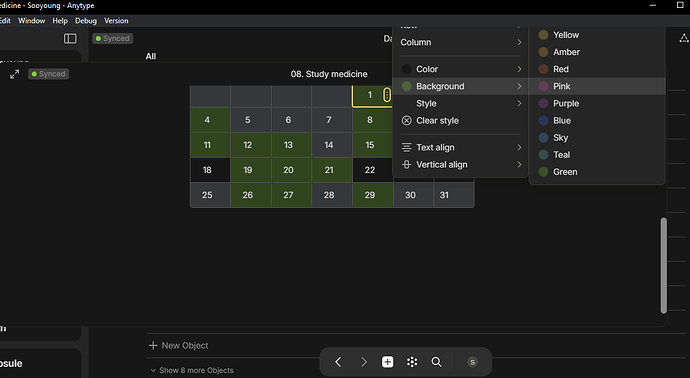
Task: Open the Text align submenu arrow
Action: [x=519, y=147]
